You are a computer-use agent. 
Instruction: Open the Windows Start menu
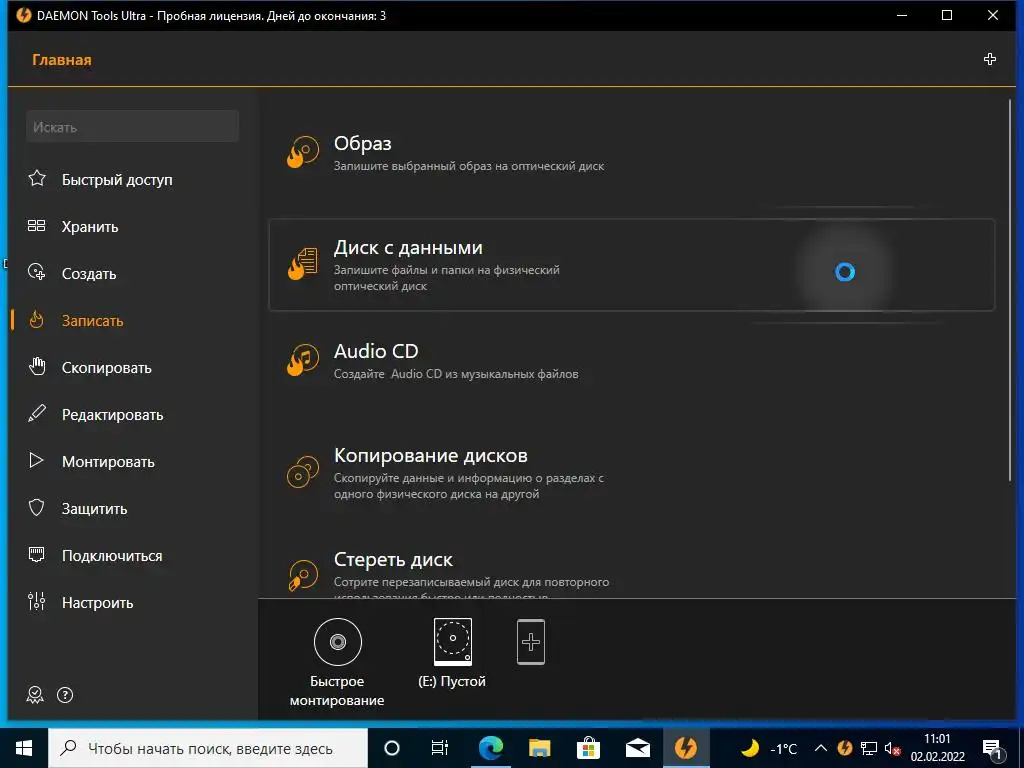point(24,748)
